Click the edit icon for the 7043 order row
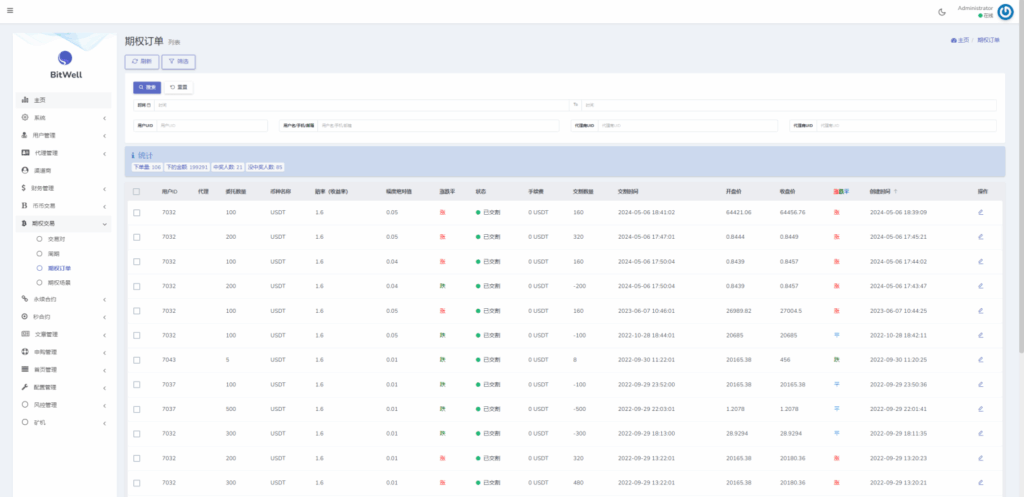The image size is (1024, 497). (980, 359)
